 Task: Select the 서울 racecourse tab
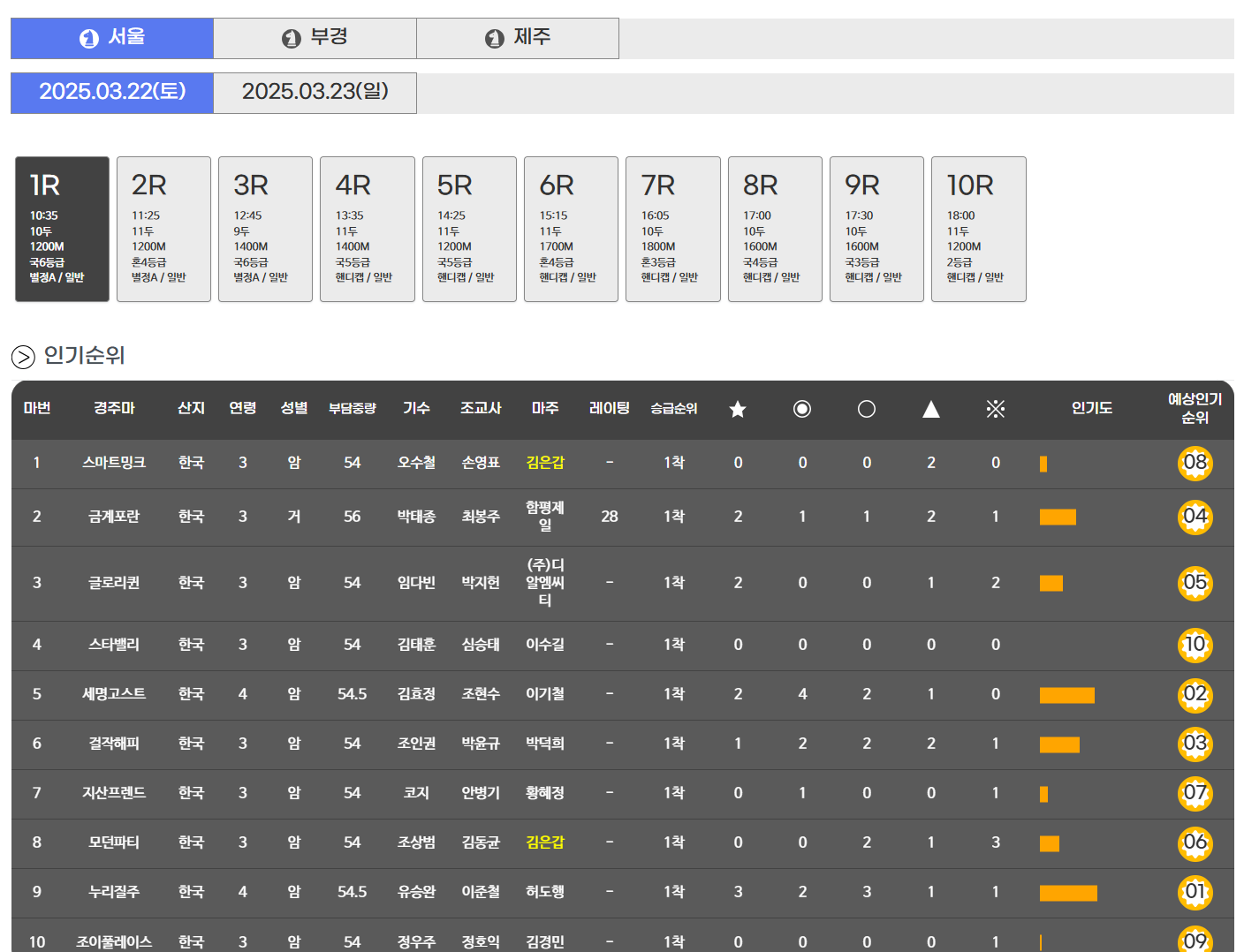[112, 38]
